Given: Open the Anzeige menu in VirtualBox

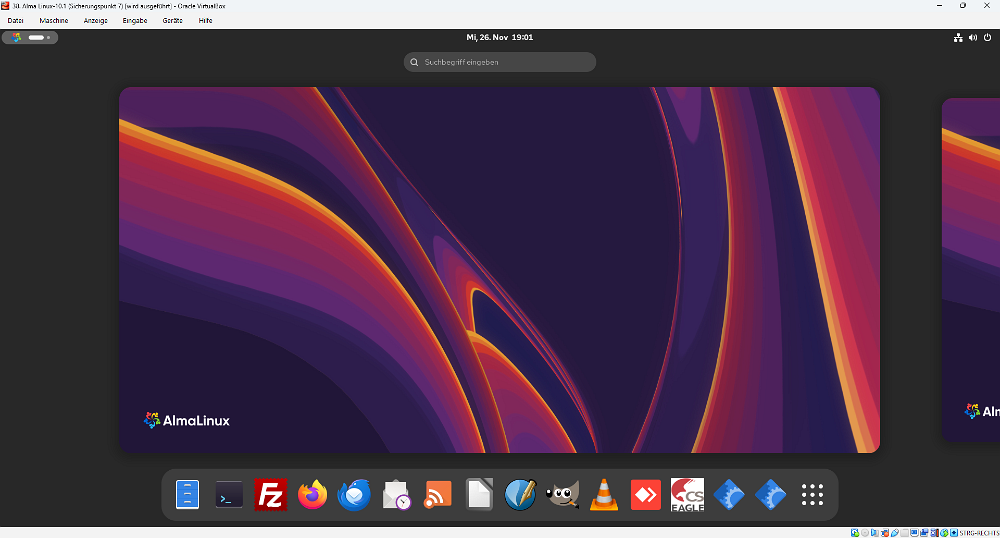Looking at the screenshot, I should [96, 20].
